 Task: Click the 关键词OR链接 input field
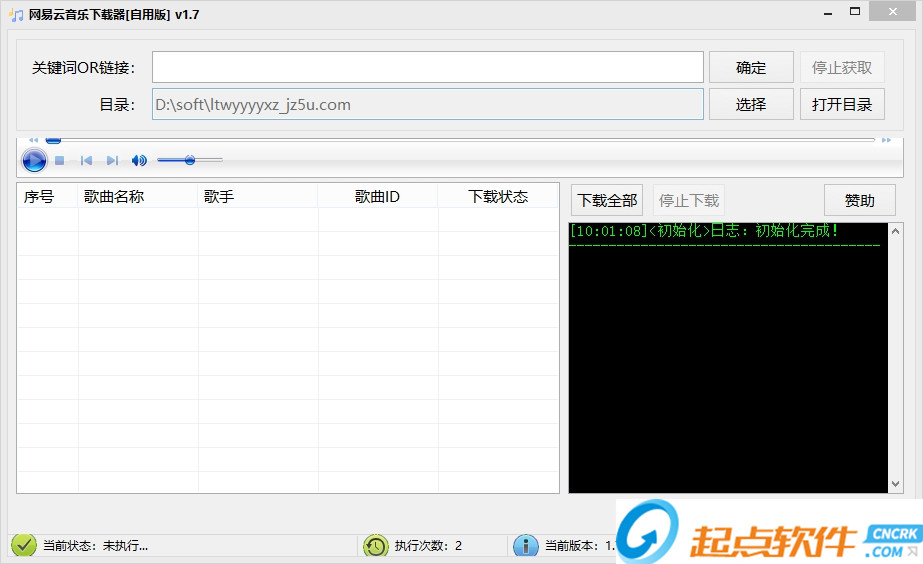click(x=428, y=67)
